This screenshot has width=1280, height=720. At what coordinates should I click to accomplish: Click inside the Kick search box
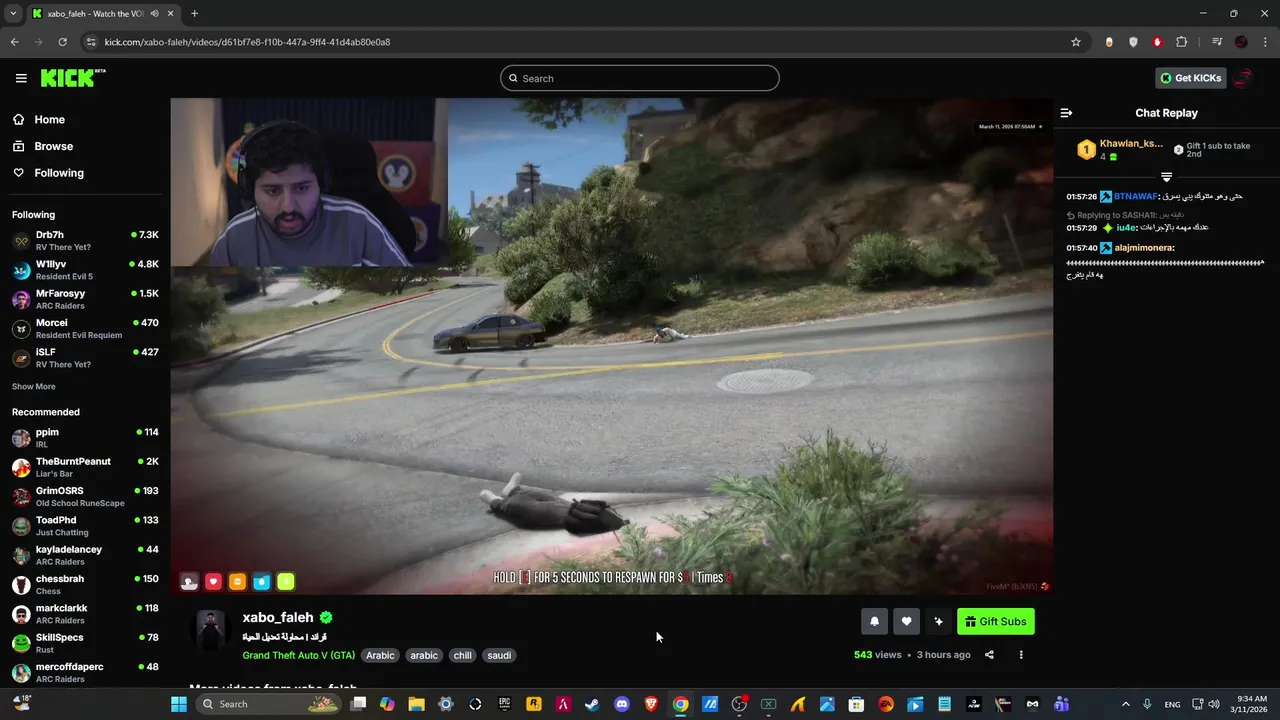[x=640, y=78]
